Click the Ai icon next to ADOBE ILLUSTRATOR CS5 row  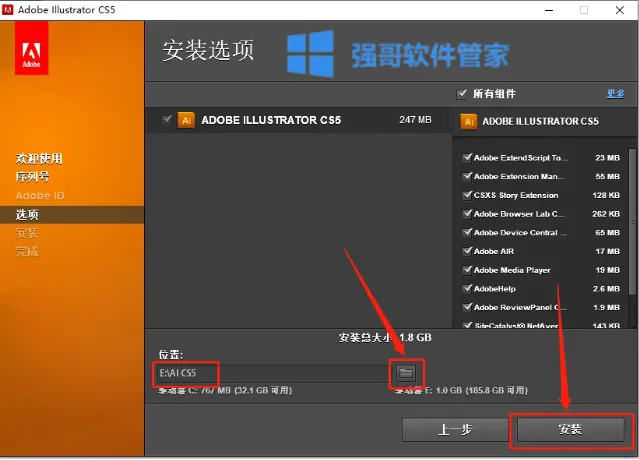(x=186, y=120)
